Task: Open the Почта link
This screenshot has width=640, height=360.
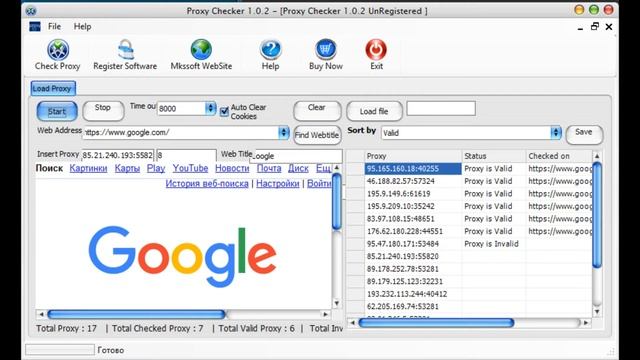Action: (269, 168)
